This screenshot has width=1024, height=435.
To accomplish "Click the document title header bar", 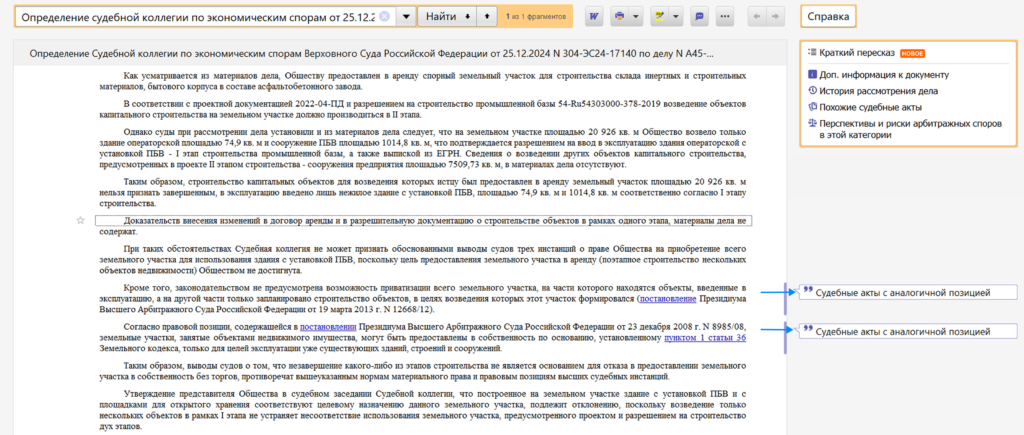I will click(400, 53).
